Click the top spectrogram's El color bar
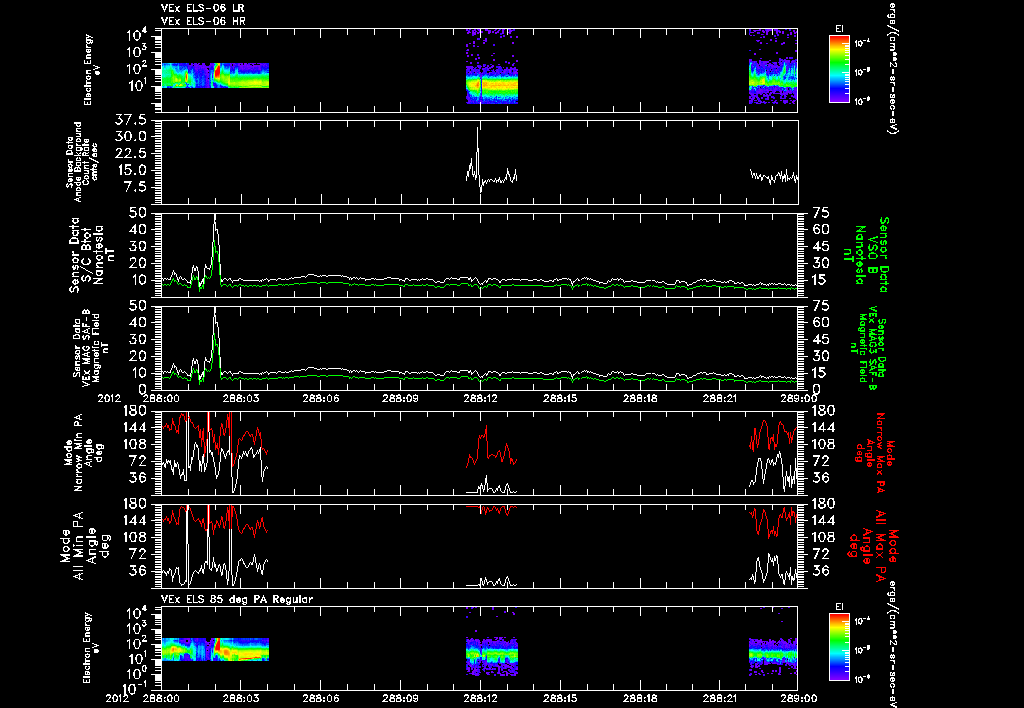Screen dimensions: 1024x708 coord(839,69)
